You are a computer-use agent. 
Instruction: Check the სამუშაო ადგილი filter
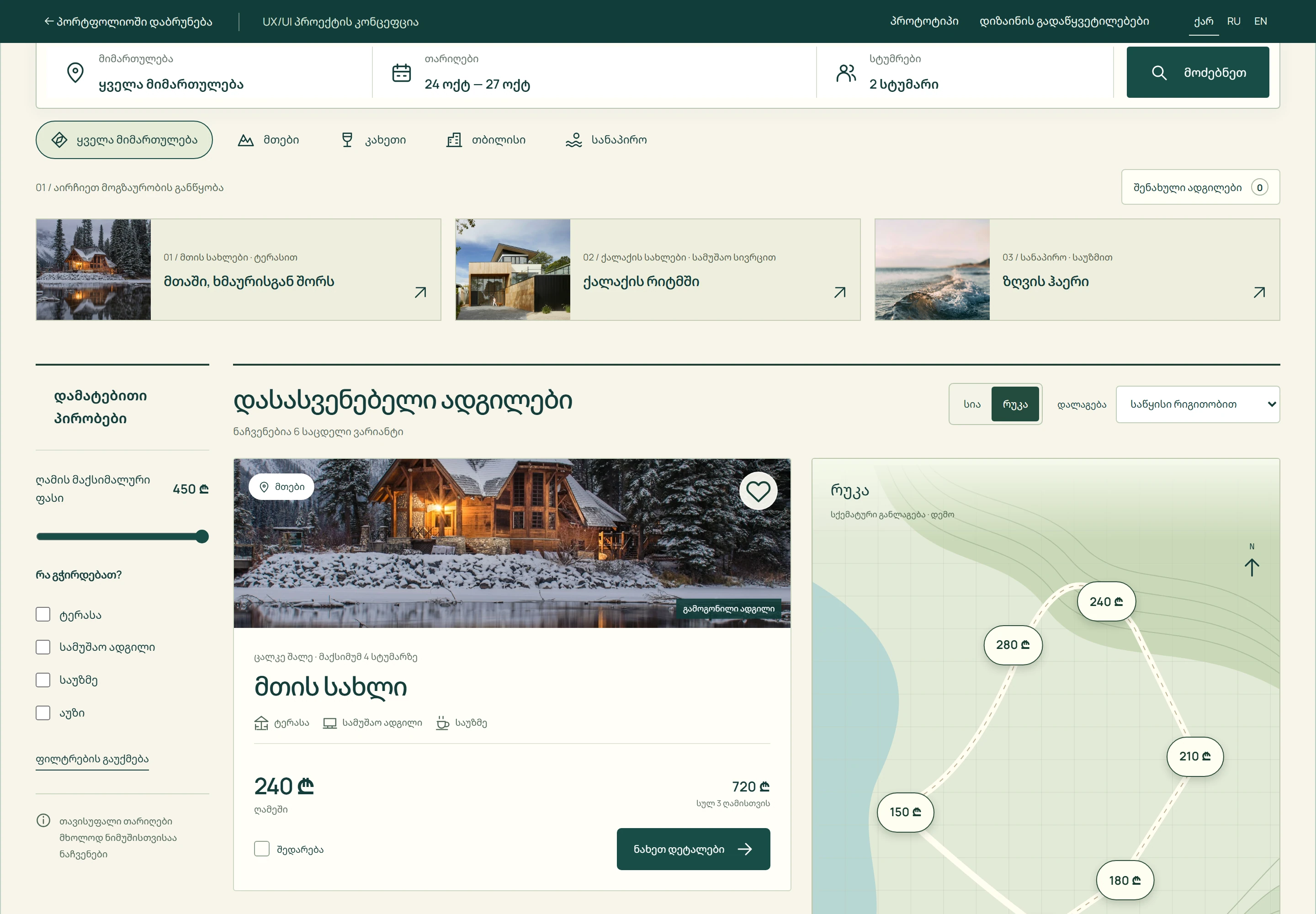(43, 647)
